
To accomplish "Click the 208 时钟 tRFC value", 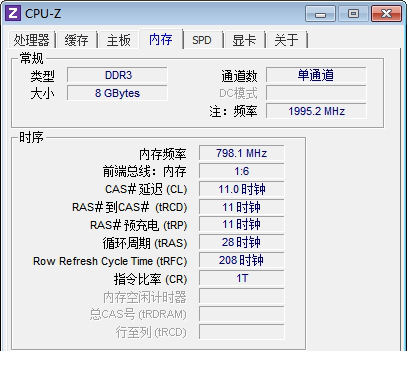I will click(x=242, y=260).
